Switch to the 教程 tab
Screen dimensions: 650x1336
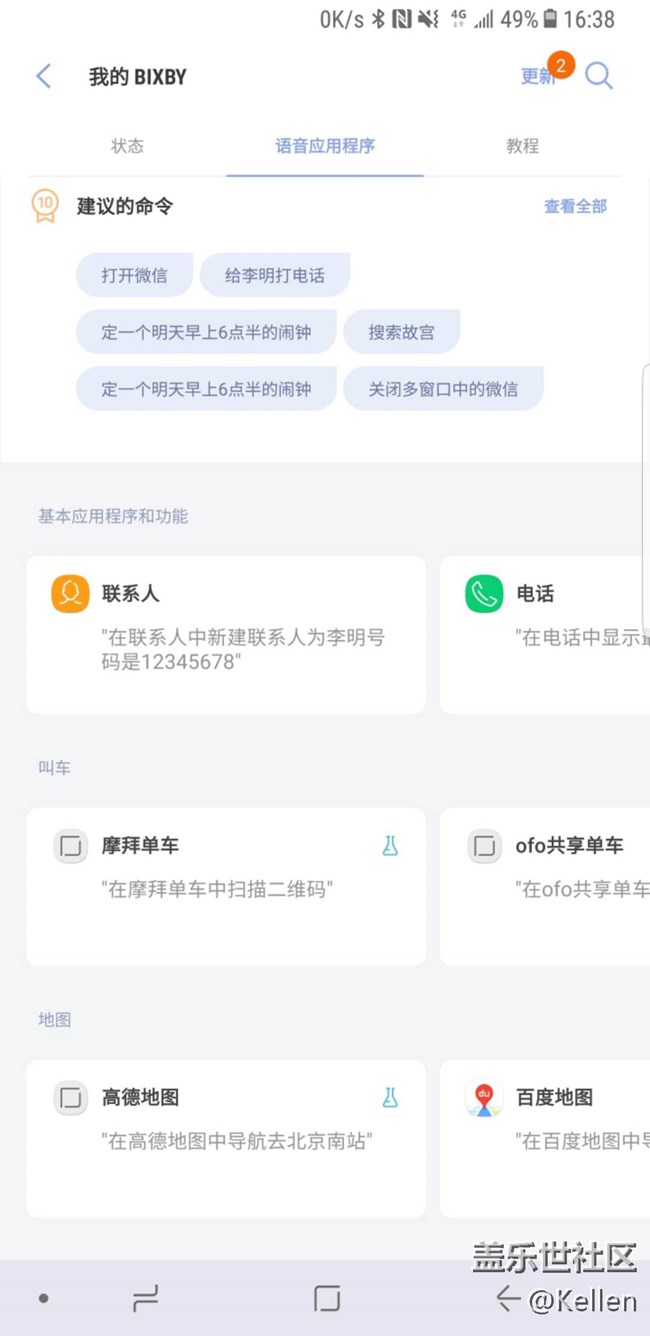pos(522,146)
